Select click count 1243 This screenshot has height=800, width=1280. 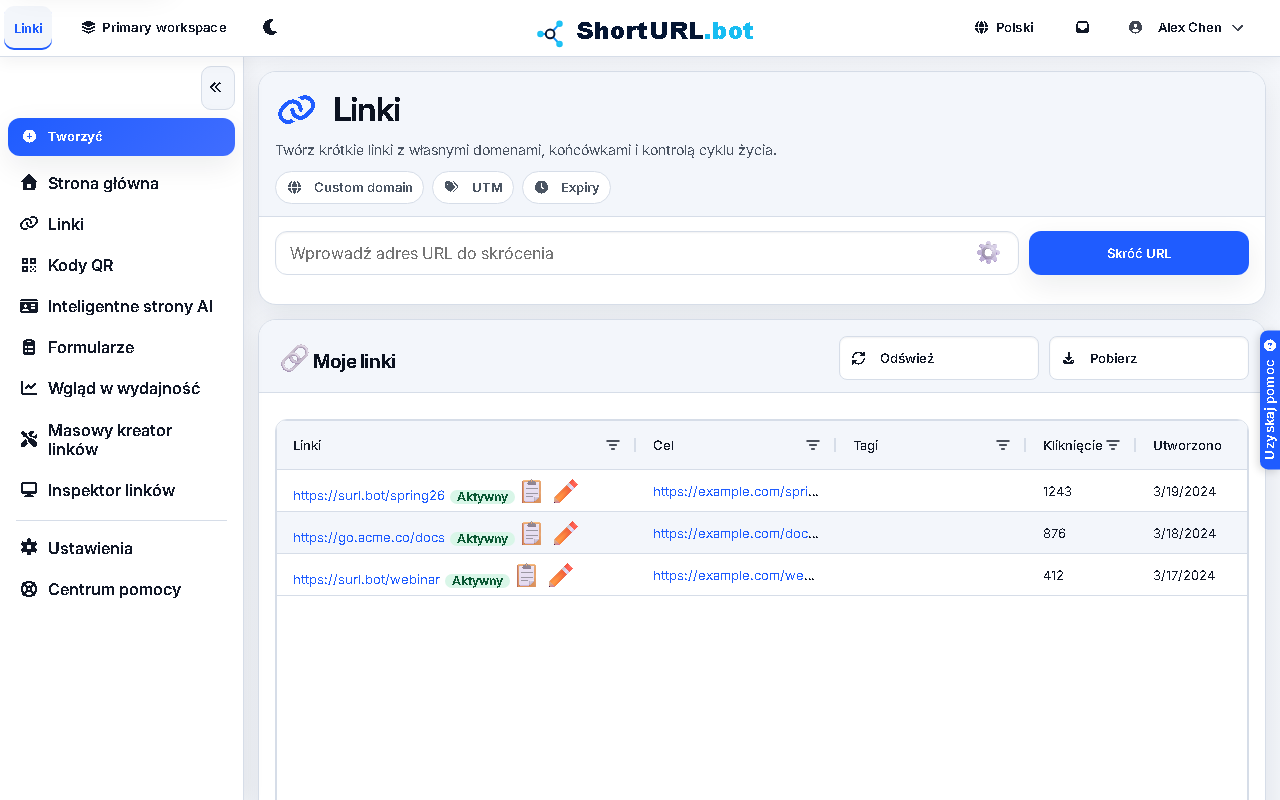pos(1057,491)
